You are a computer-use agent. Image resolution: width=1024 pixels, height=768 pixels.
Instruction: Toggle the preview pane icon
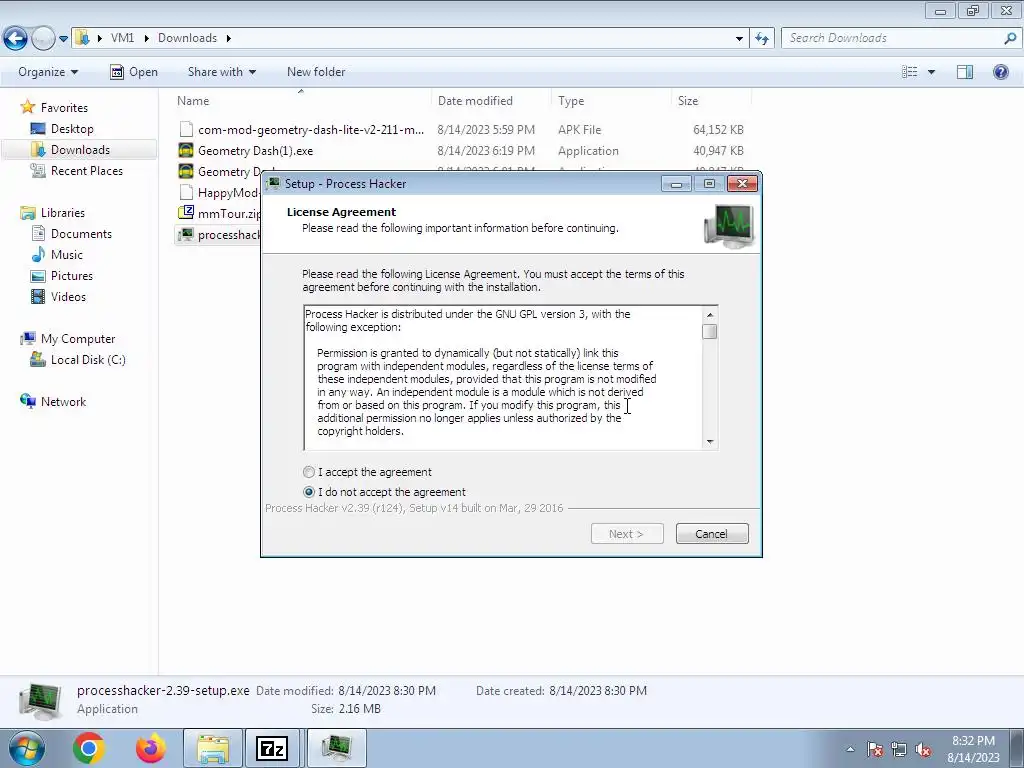[965, 72]
